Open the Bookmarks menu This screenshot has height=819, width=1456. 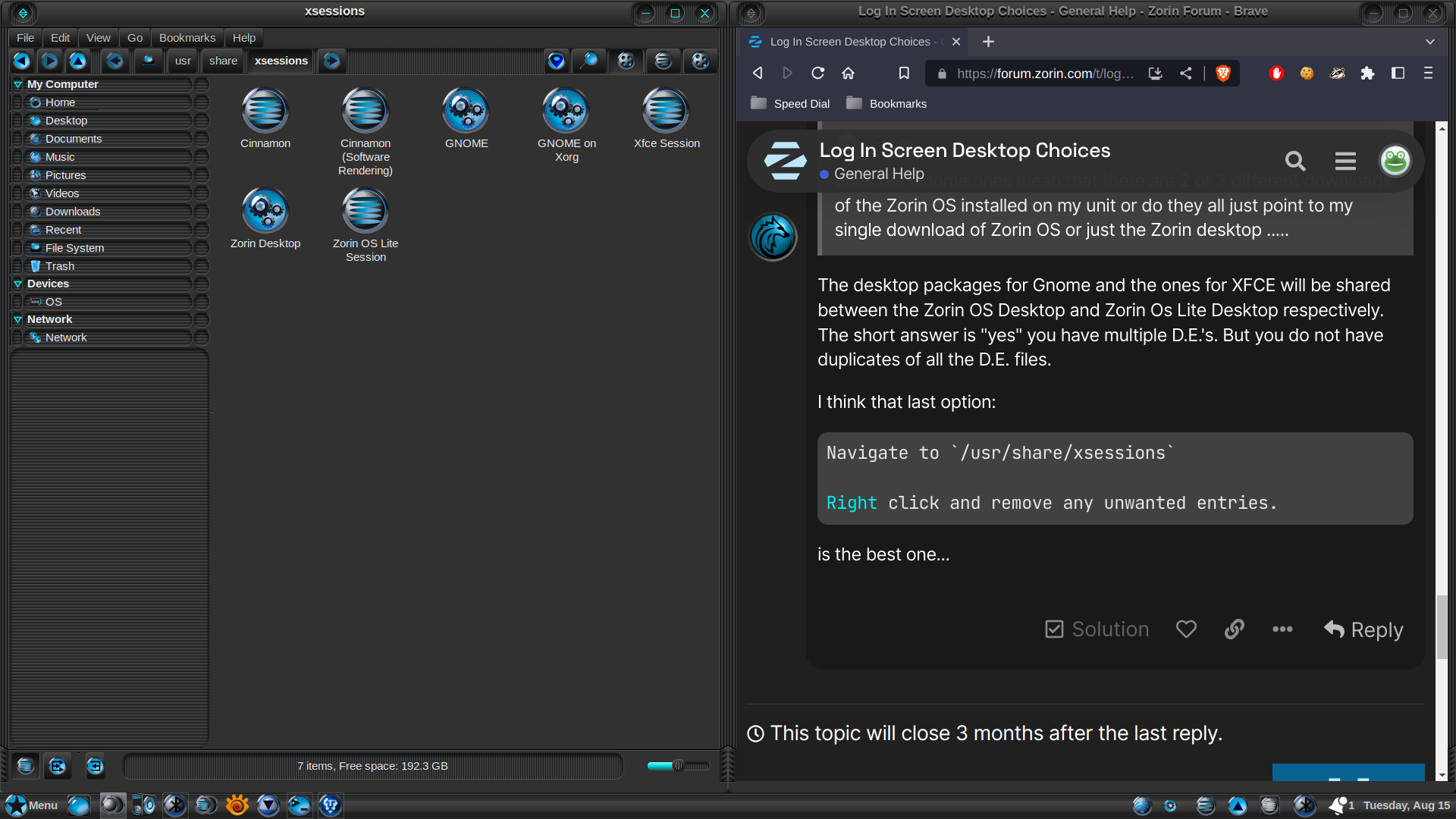(x=187, y=38)
